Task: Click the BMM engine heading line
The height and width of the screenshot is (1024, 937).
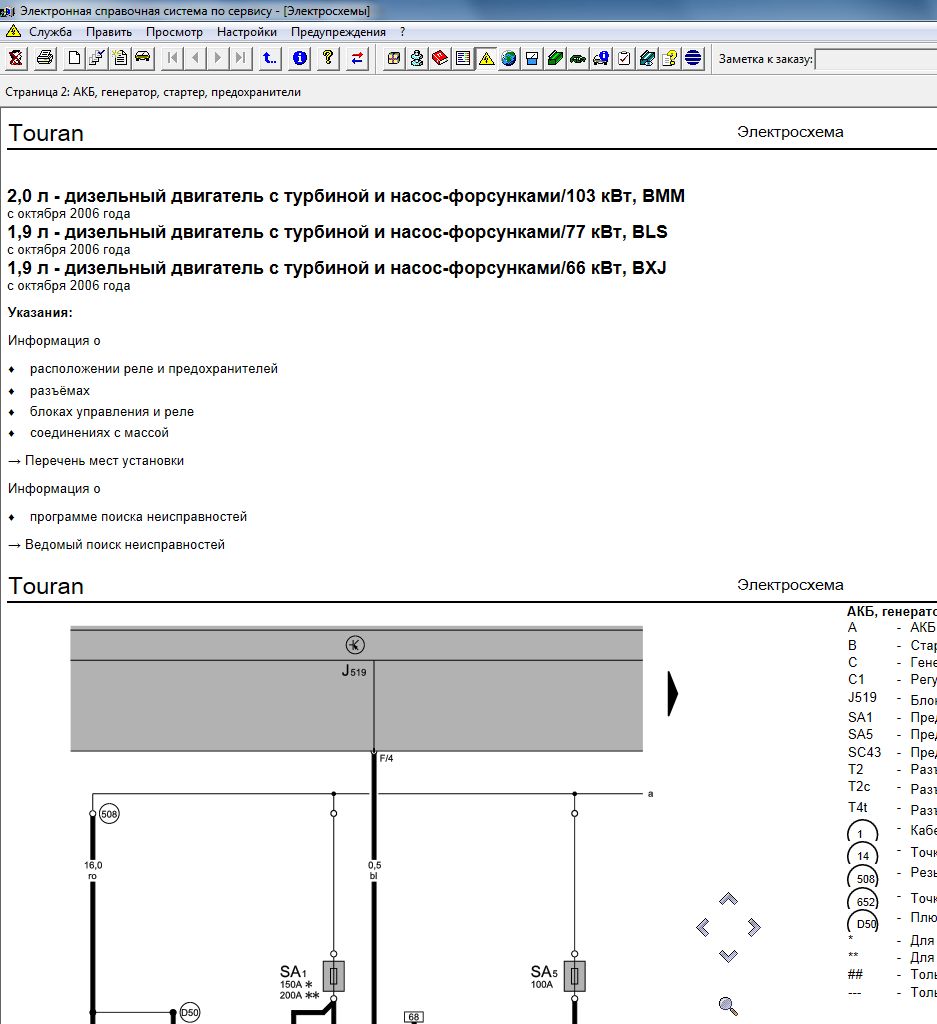Action: (x=346, y=196)
